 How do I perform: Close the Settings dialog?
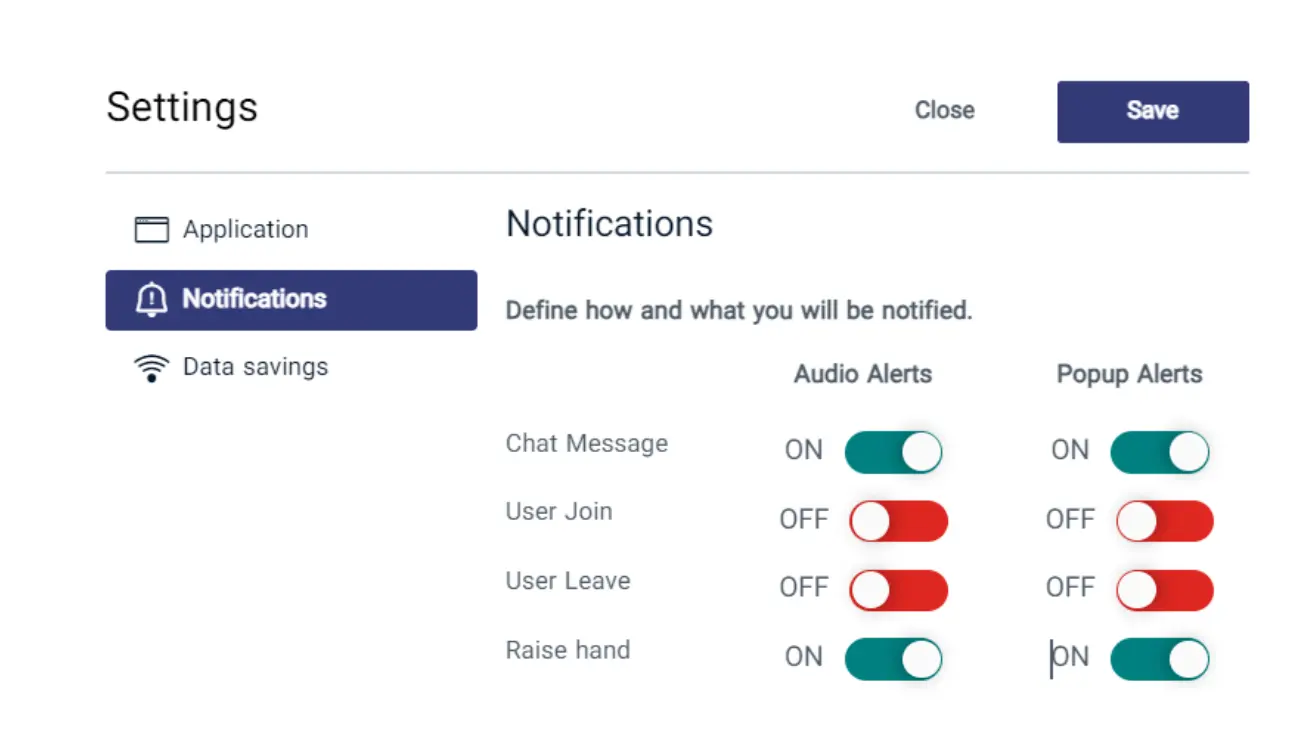pos(944,110)
